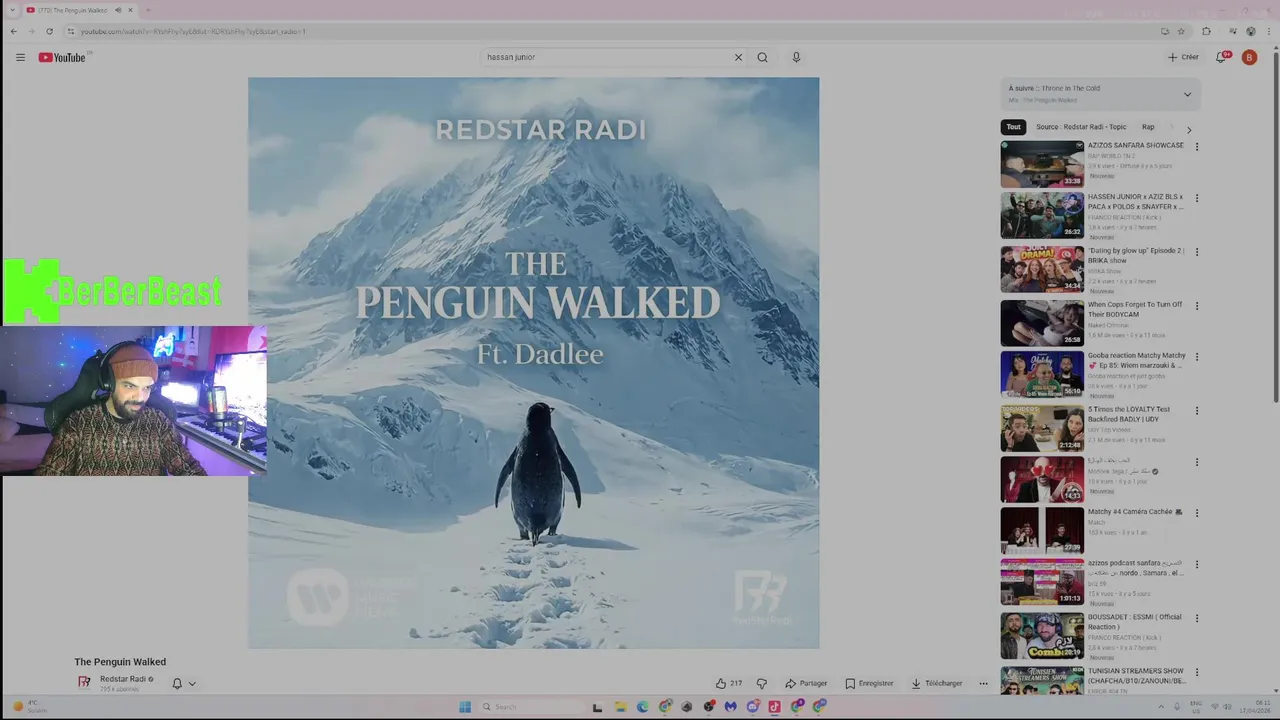Open browser extensions puzzle icon
This screenshot has height=720, width=1280.
click(x=1206, y=31)
